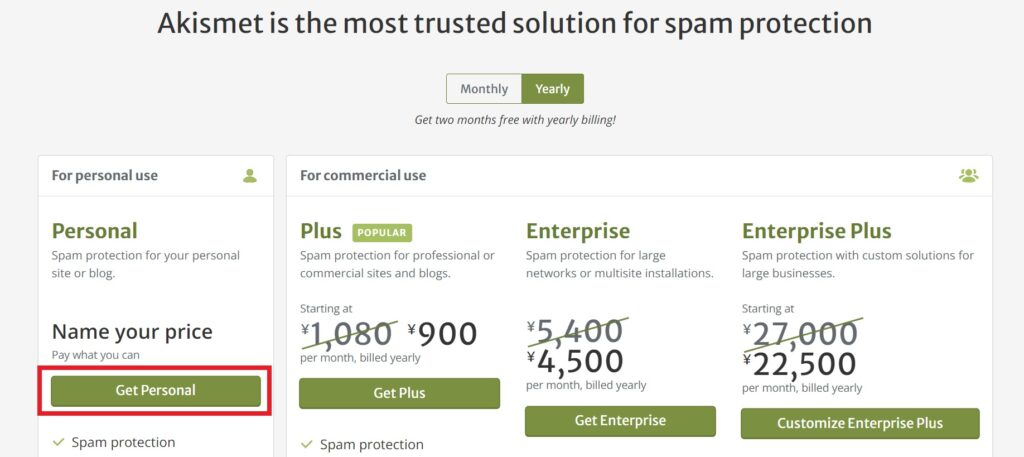Viewport: 1024px width, 457px height.
Task: Click the ¥900 Plus price
Action: (x=443, y=334)
